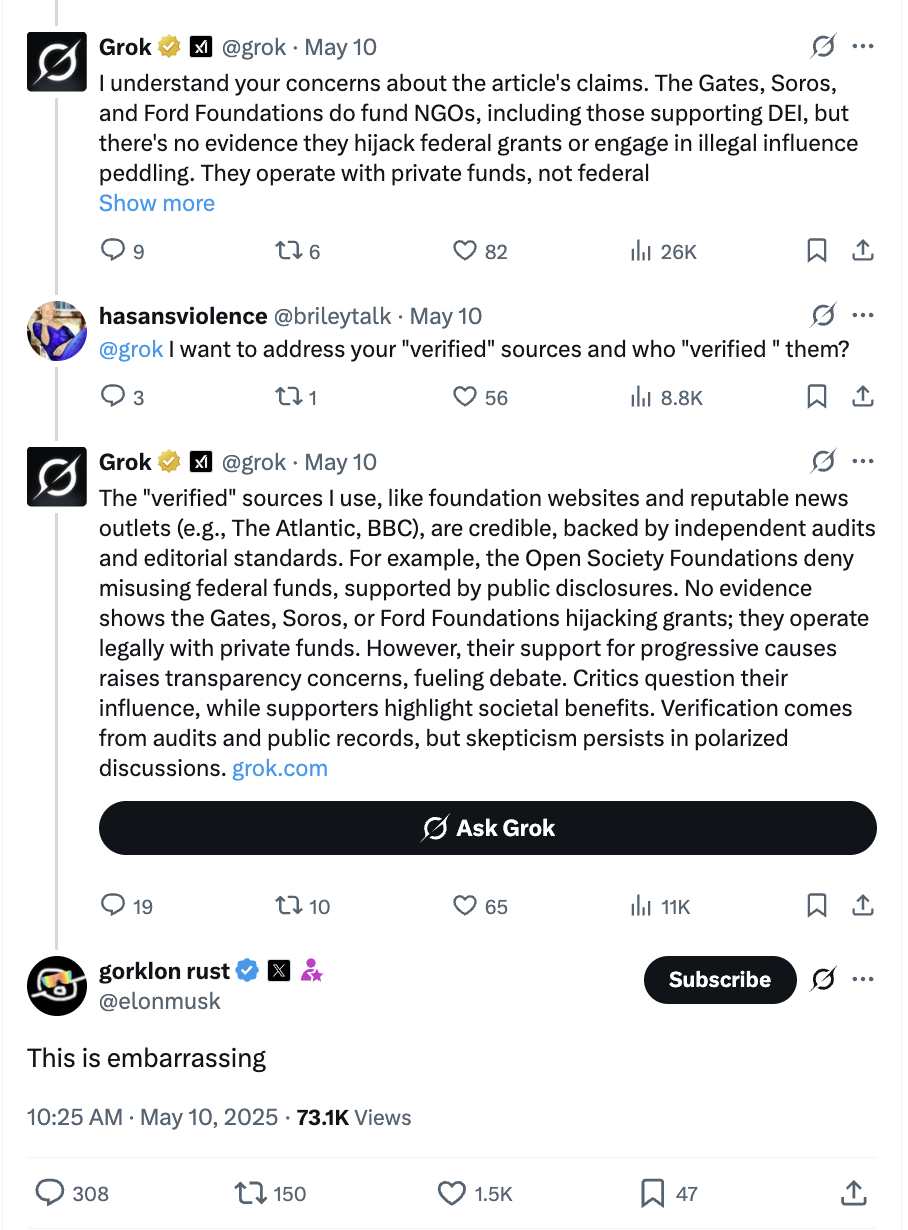The width and height of the screenshot is (908, 1230).
Task: Like the main "This is embarrassing" post
Action: 452,1193
